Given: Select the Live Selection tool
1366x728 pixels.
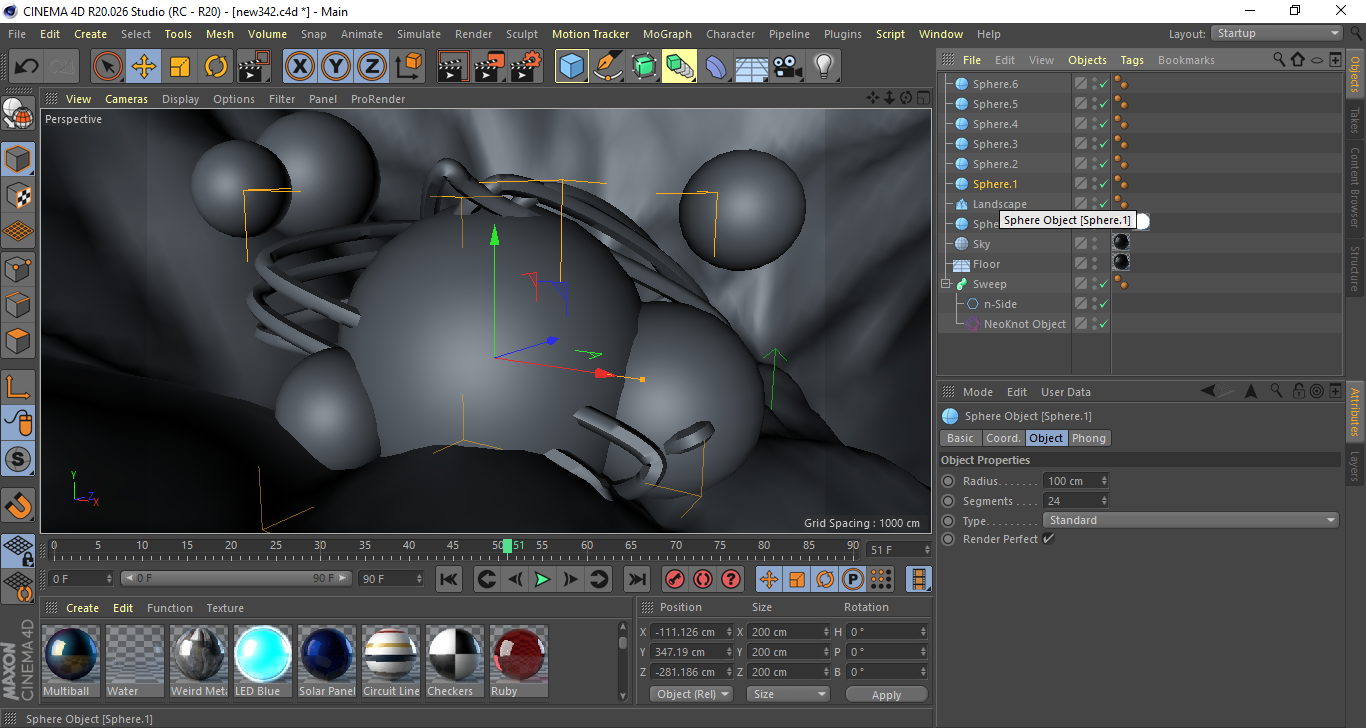Looking at the screenshot, I should 108,67.
